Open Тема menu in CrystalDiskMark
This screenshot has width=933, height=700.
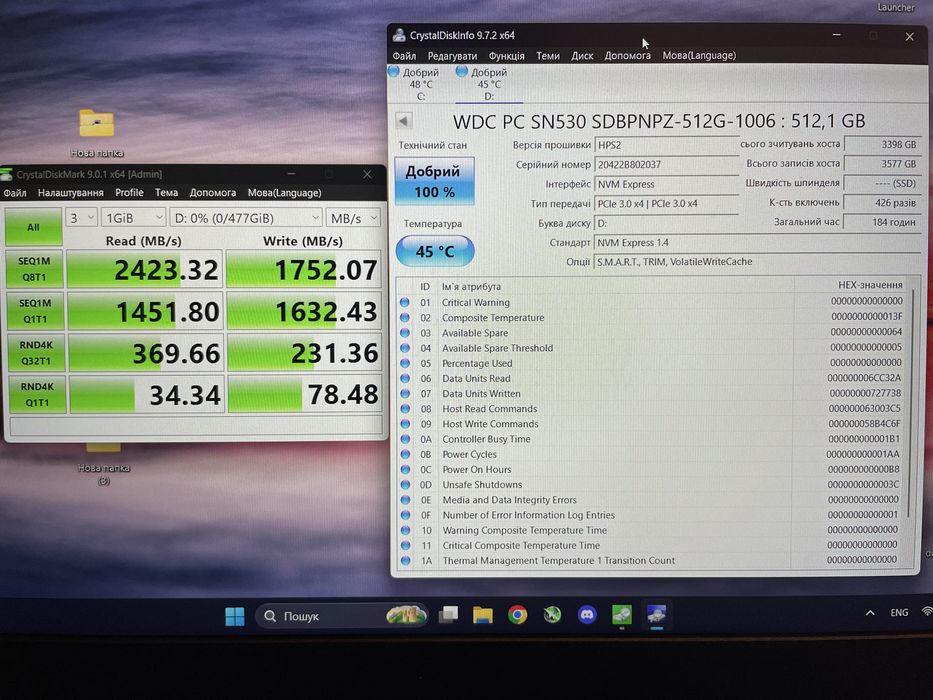pos(167,193)
